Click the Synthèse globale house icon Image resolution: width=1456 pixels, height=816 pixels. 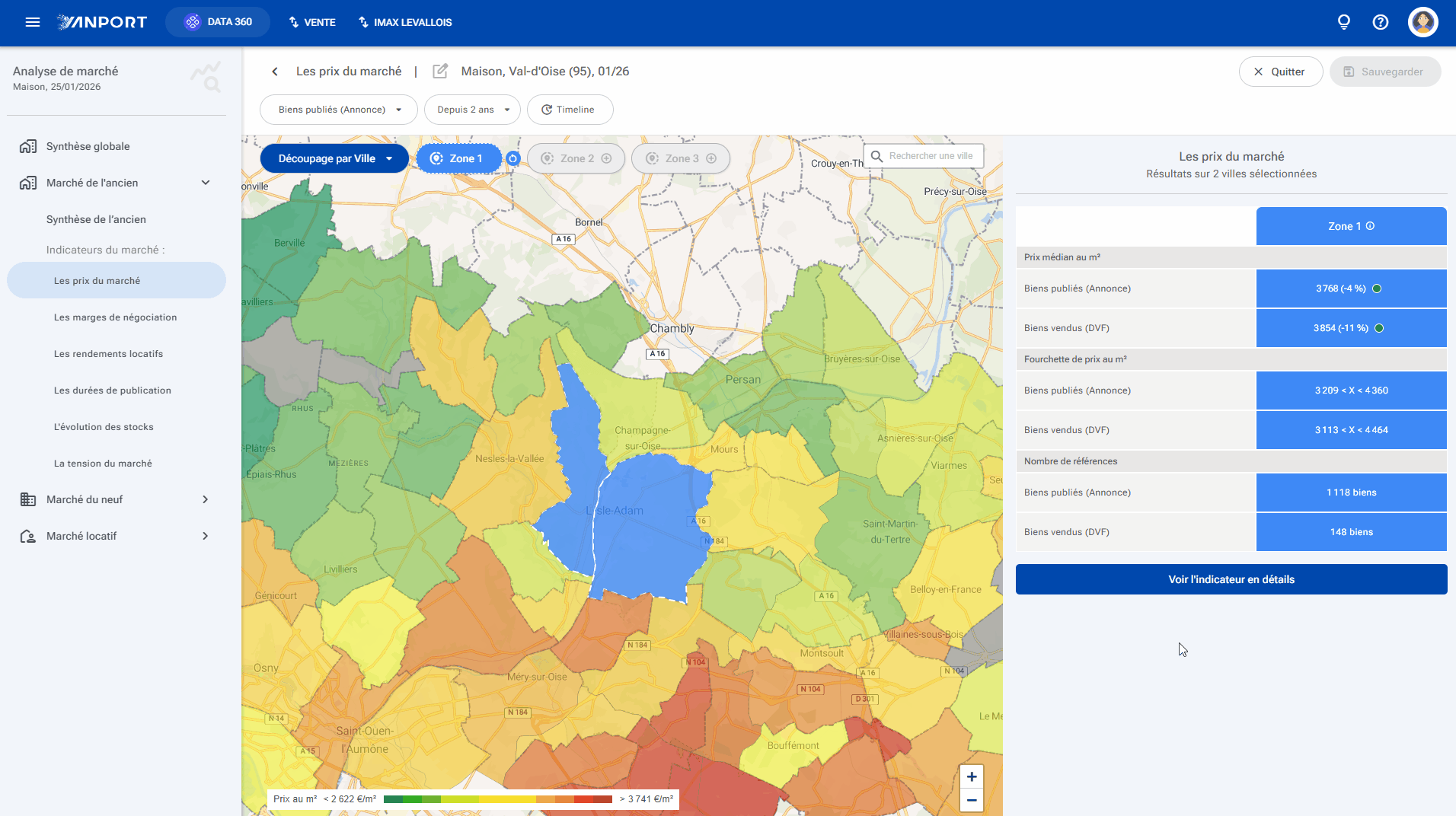tap(28, 146)
